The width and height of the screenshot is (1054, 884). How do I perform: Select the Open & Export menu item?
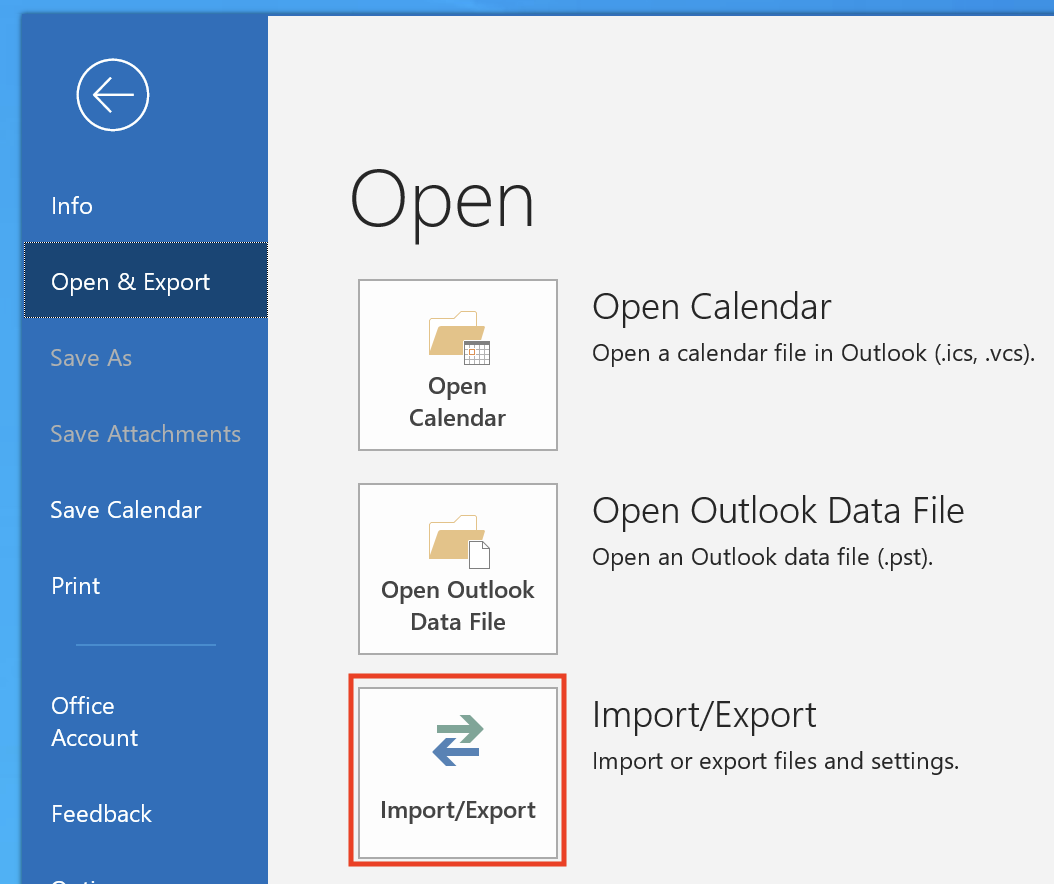pyautogui.click(x=146, y=280)
